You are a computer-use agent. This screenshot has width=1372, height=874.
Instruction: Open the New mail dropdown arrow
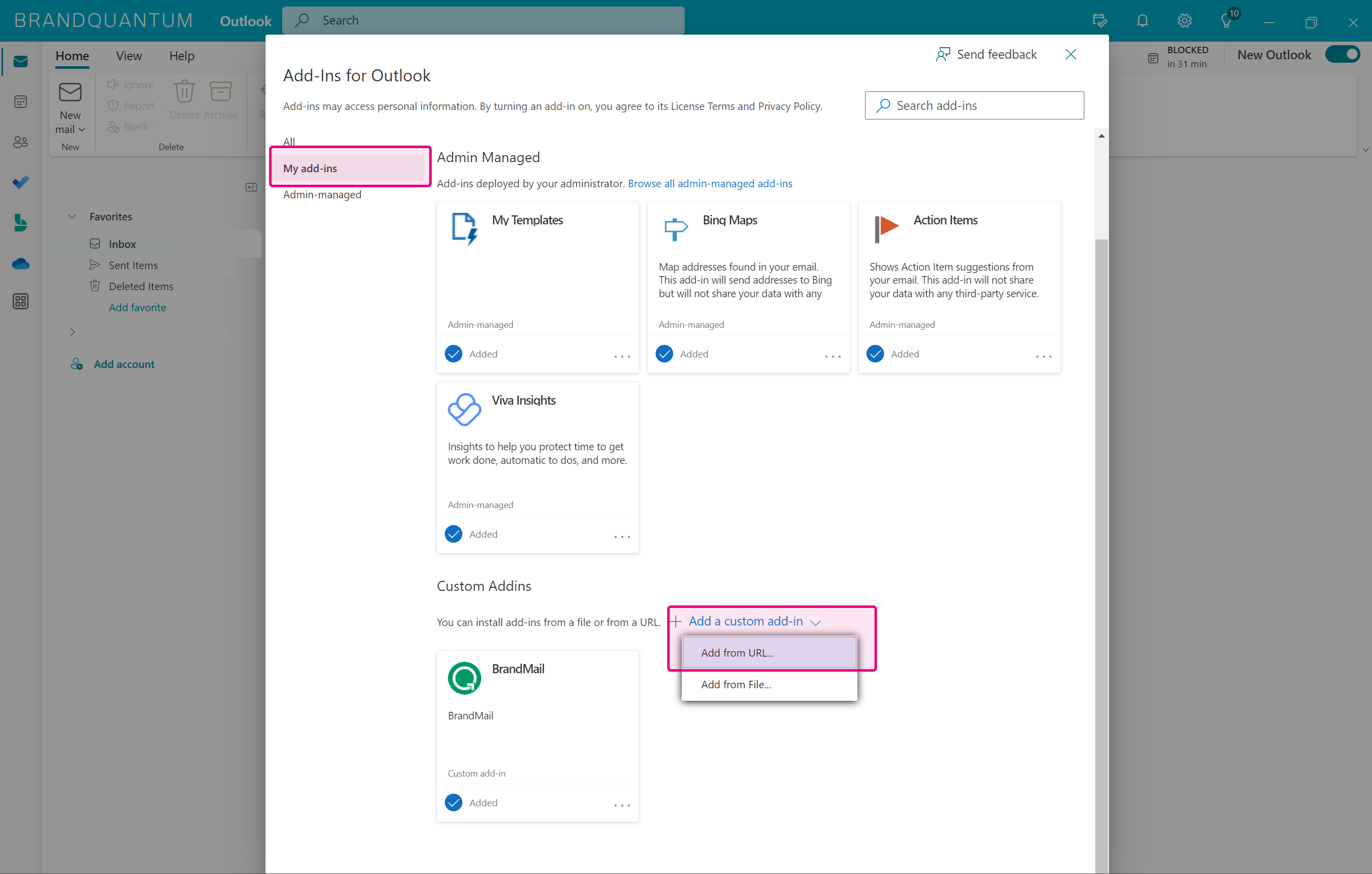point(82,130)
